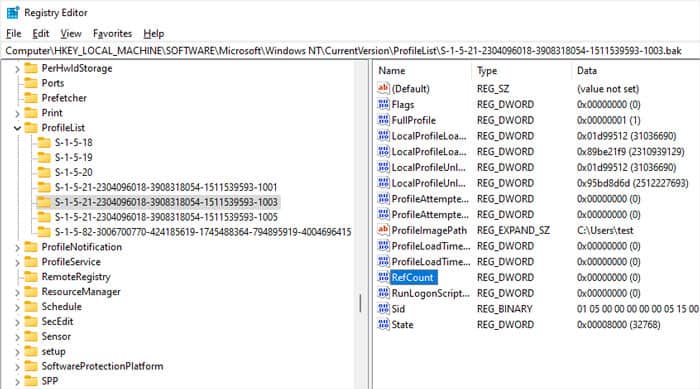
Task: Click the Registry Editor app icon
Action: [13, 13]
